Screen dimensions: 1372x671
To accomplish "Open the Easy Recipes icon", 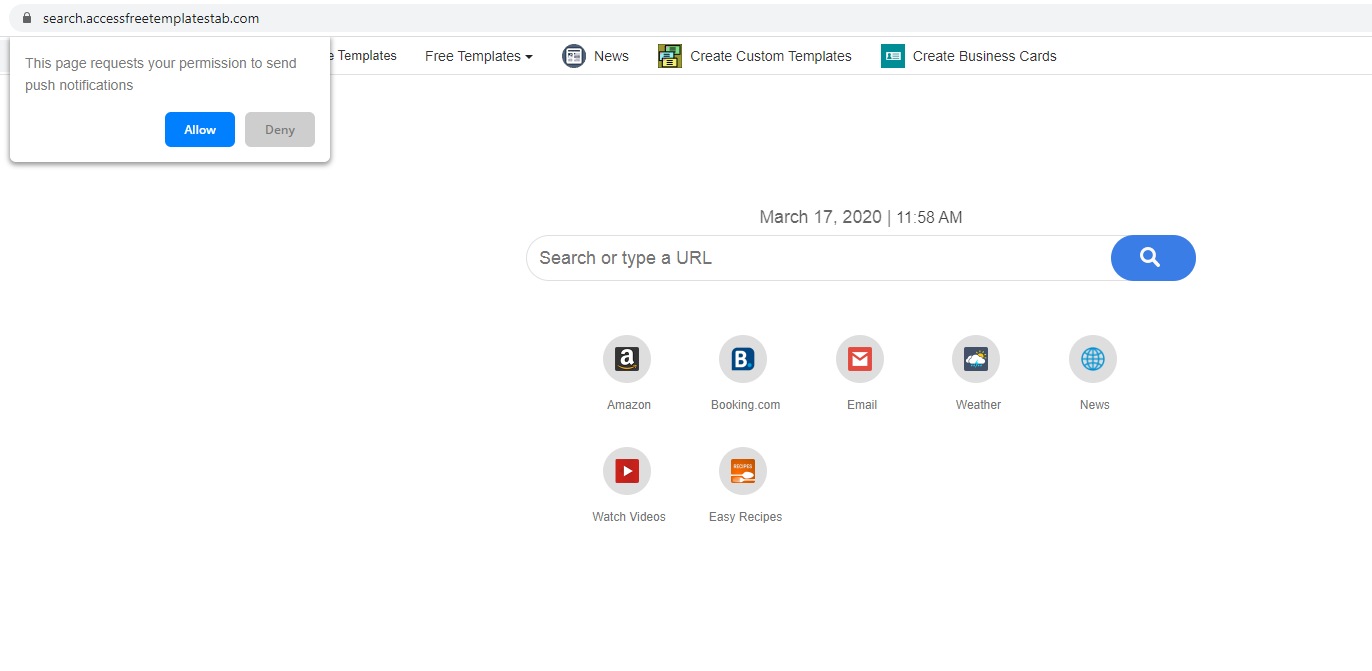I will 743,471.
